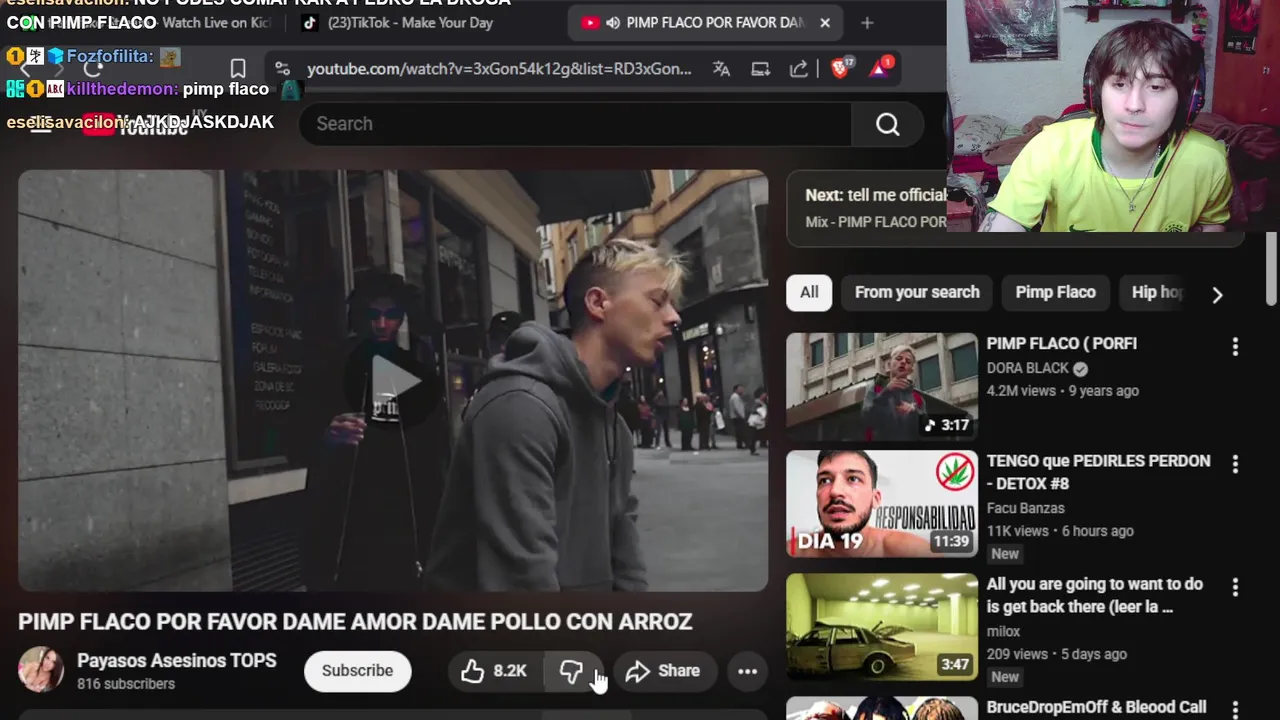Click 4.2M views 9 years ago text
Screen dimensions: 1280x720
tap(1063, 391)
